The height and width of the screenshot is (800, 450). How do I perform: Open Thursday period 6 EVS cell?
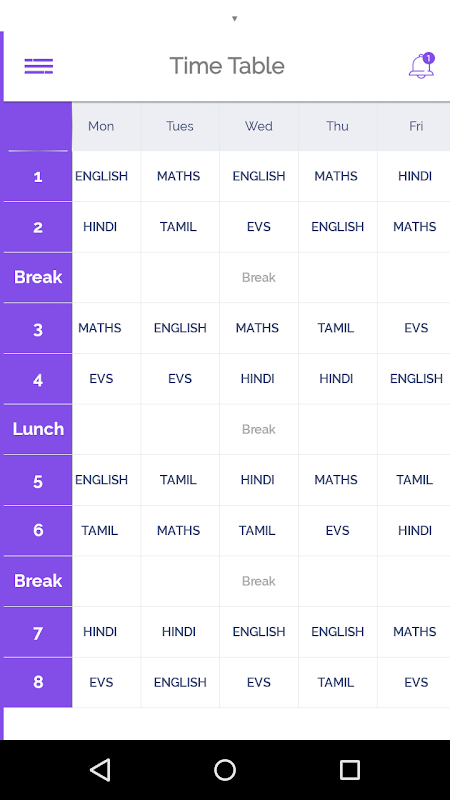338,531
